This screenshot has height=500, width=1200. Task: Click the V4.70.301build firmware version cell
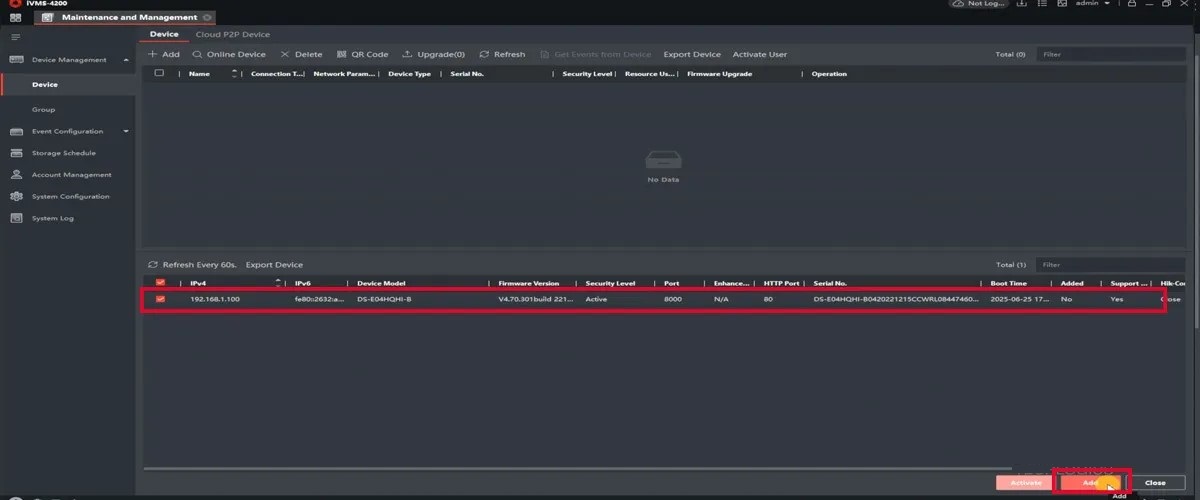536,299
